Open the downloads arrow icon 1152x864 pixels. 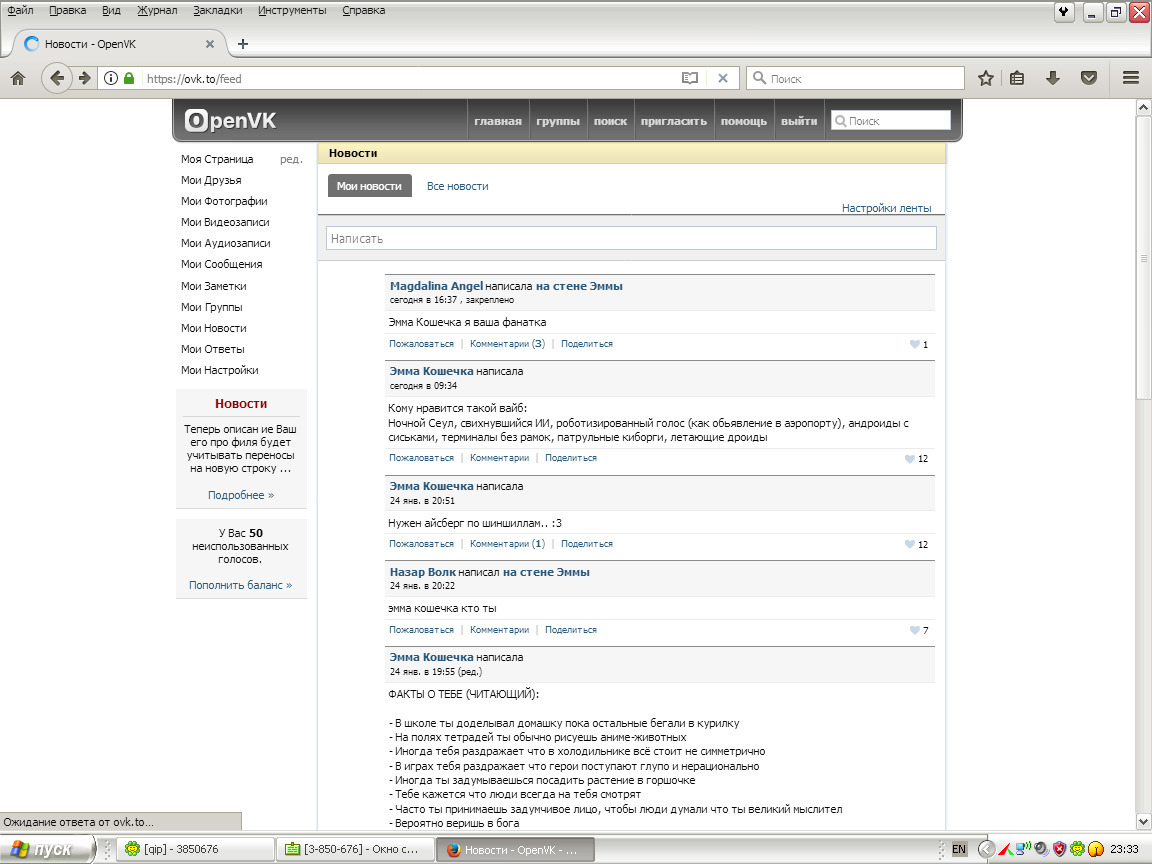click(1053, 78)
